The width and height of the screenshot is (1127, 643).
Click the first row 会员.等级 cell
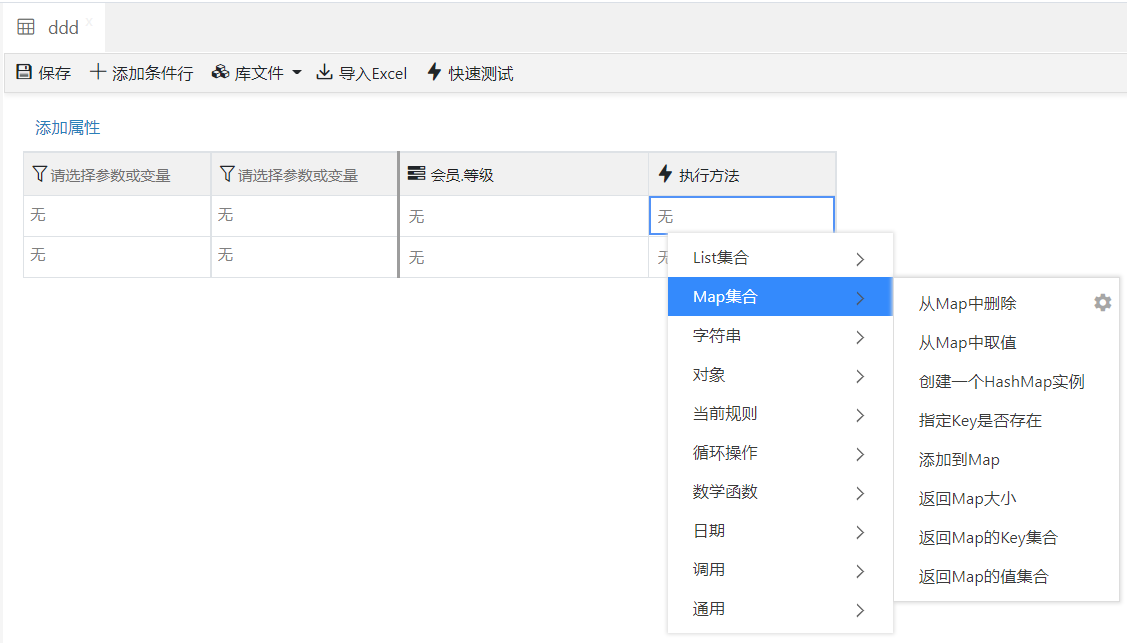coord(523,216)
